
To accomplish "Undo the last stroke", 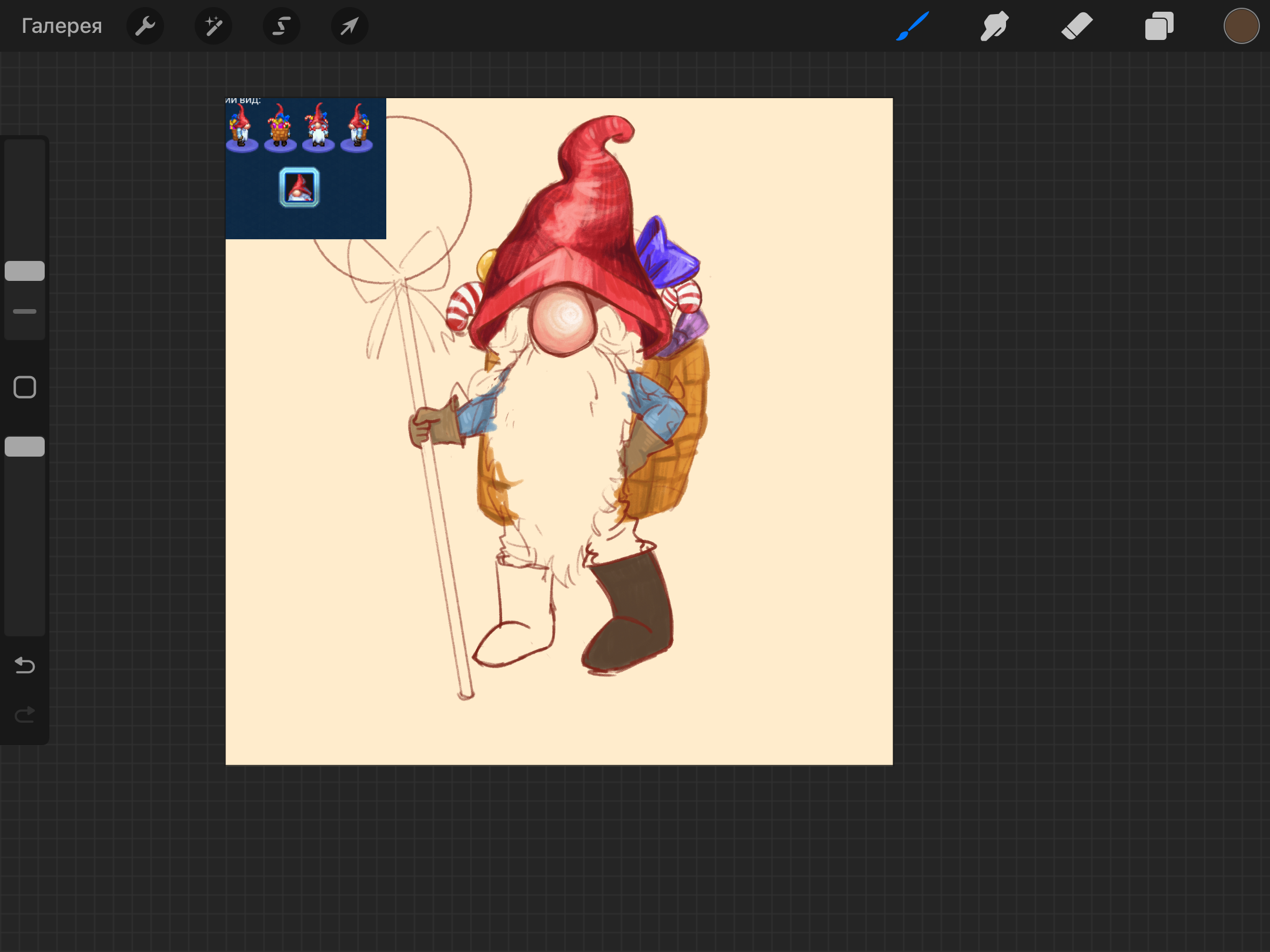I will point(25,665).
